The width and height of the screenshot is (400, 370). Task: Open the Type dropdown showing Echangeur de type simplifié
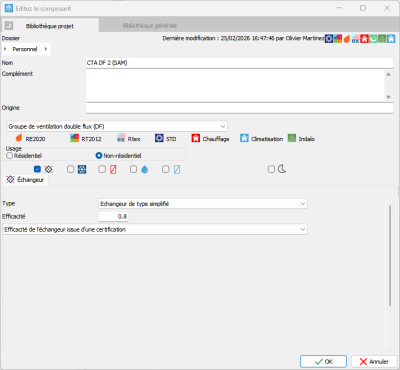[203, 204]
